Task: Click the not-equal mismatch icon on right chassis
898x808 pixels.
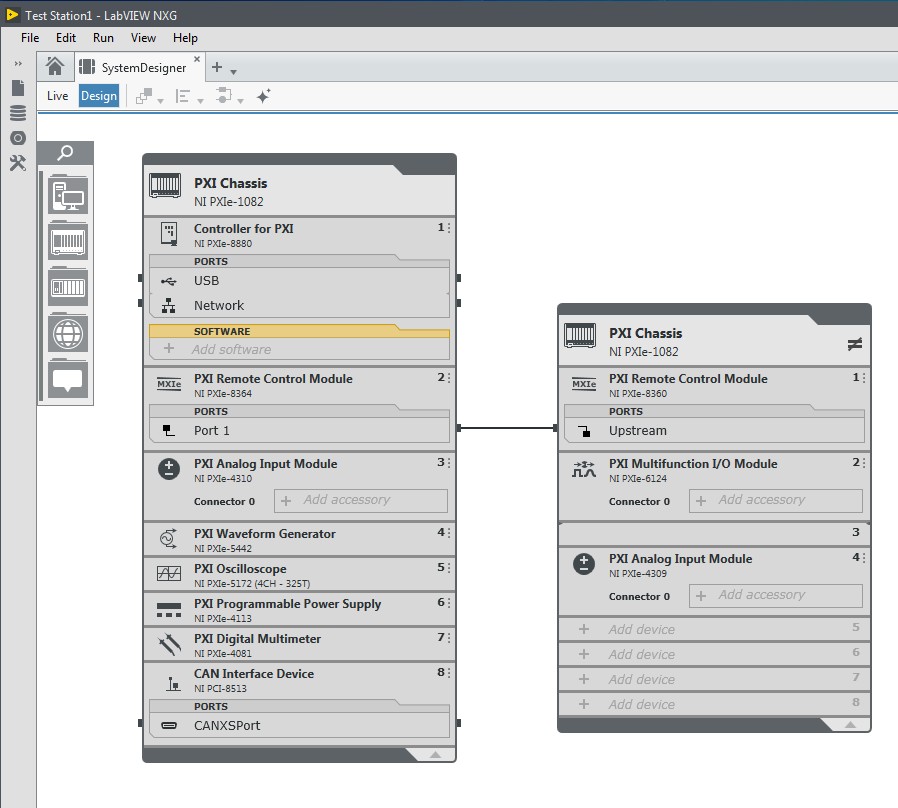Action: click(x=854, y=344)
